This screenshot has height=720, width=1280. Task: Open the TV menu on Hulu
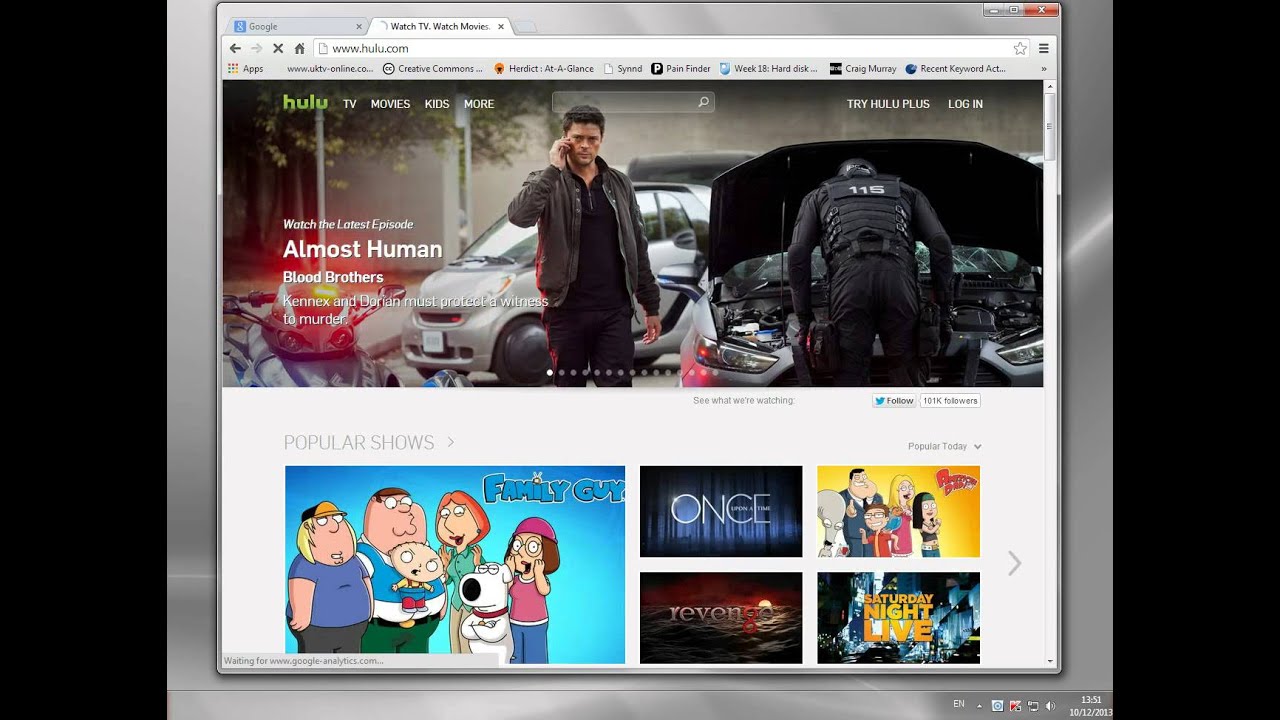coord(349,104)
